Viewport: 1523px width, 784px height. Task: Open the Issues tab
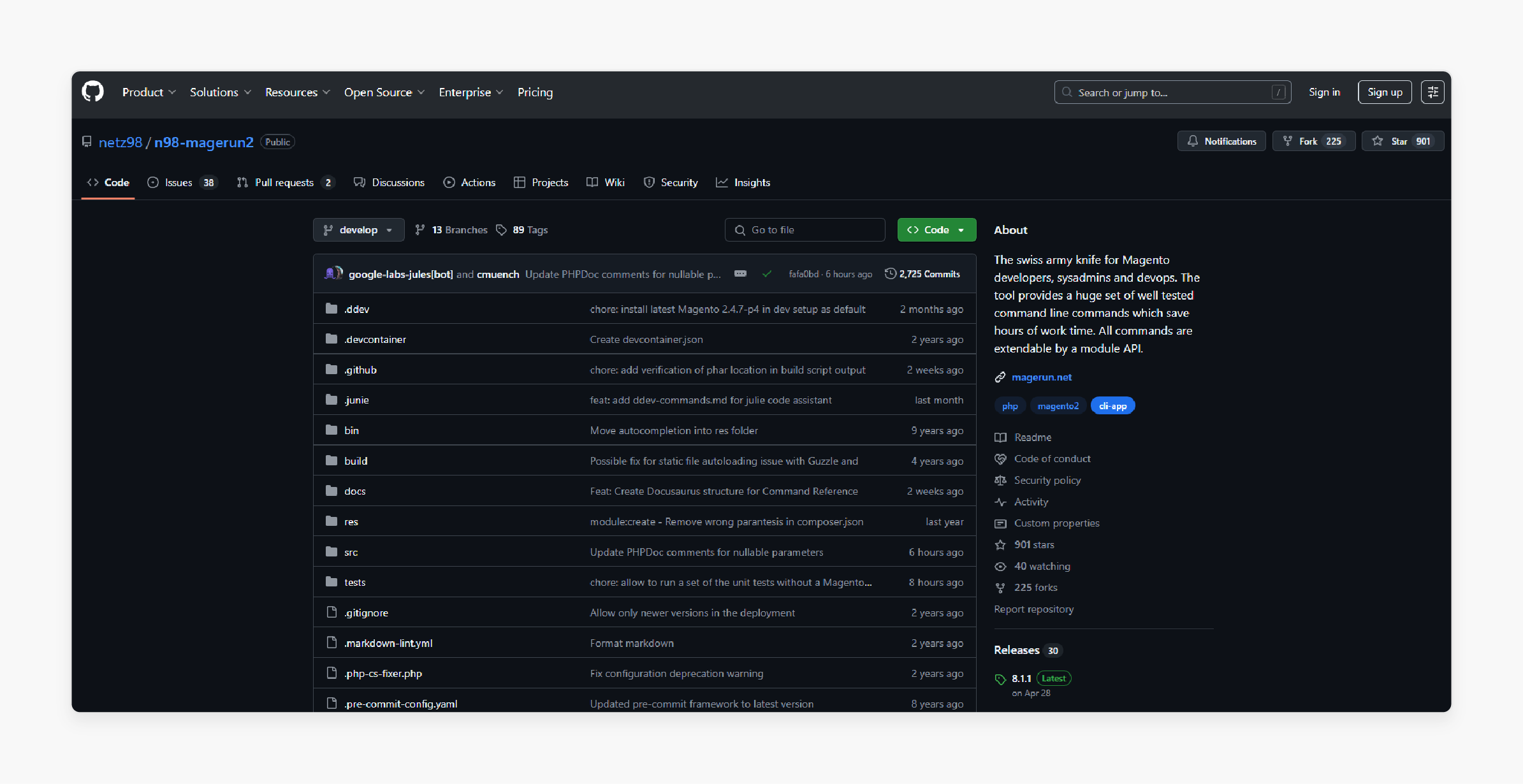182,182
